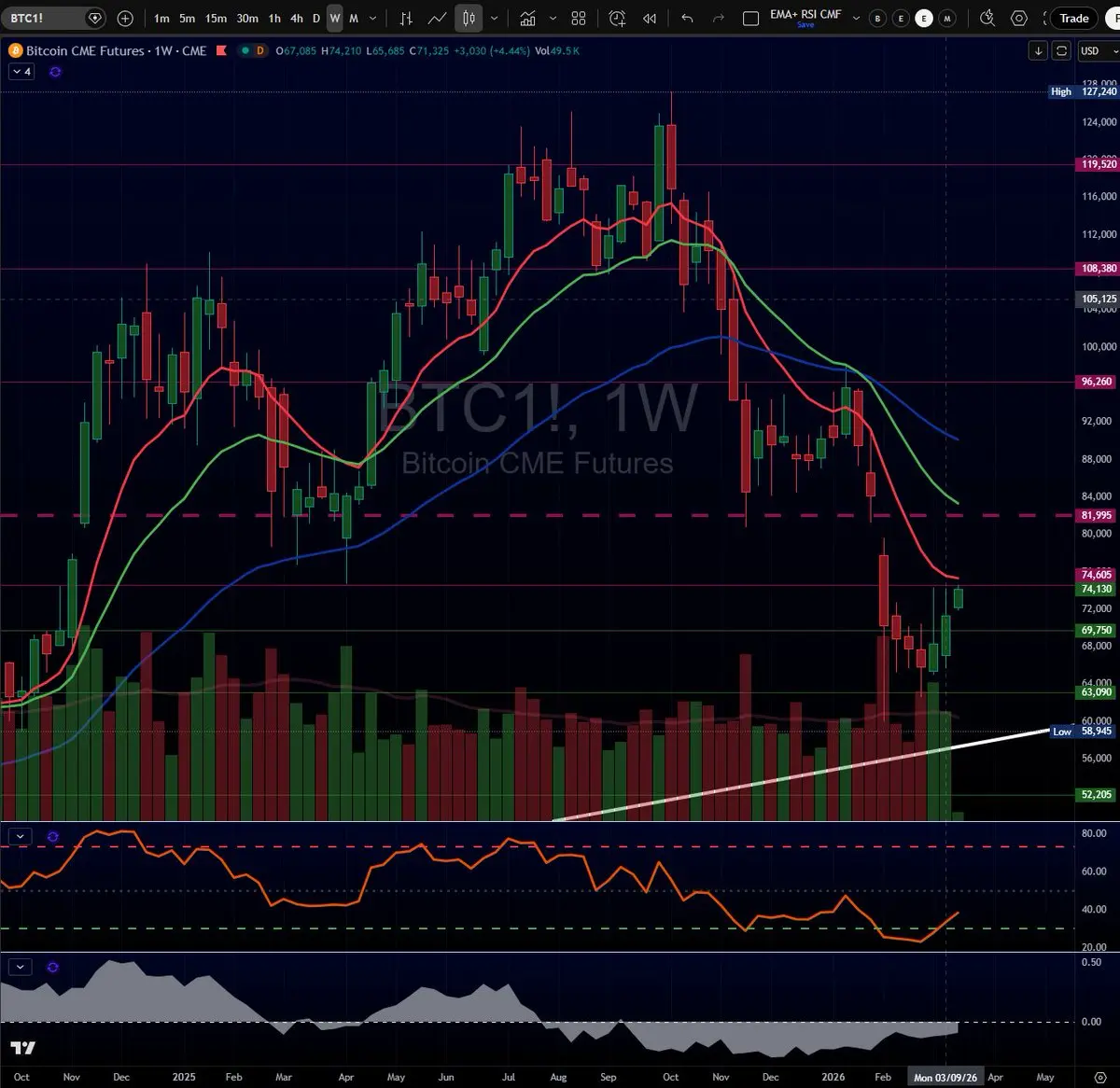Viewport: 1120px width, 1088px height.
Task: Switch to the M monthly timeframe
Action: tap(354, 18)
